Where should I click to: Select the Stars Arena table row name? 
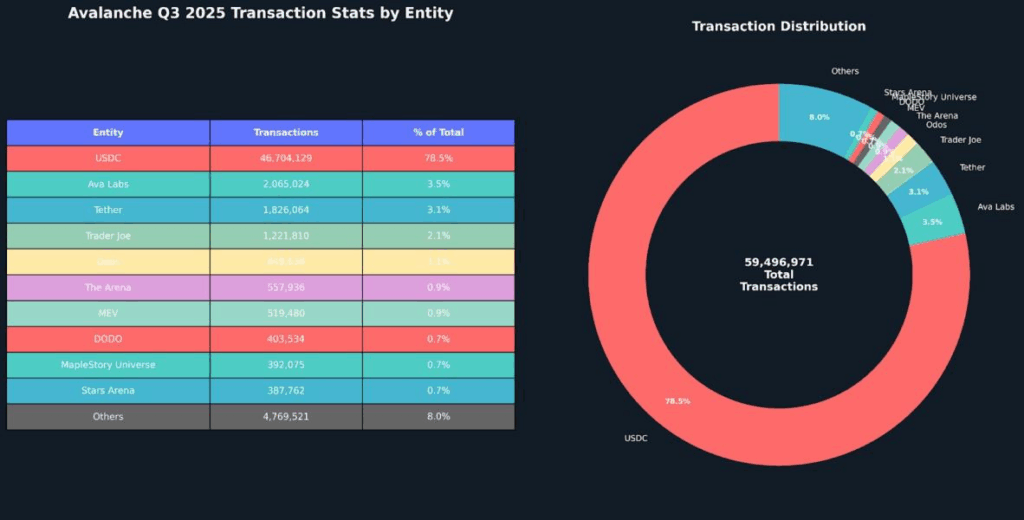coord(108,391)
